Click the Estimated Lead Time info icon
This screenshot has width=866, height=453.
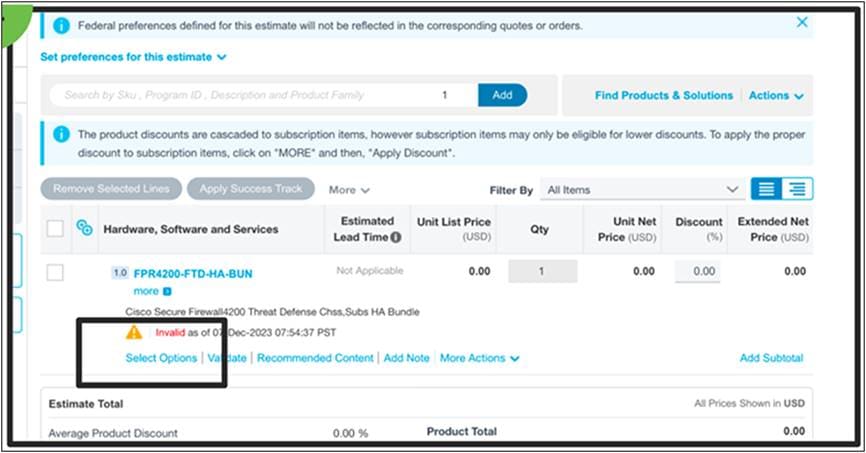pyautogui.click(x=396, y=238)
